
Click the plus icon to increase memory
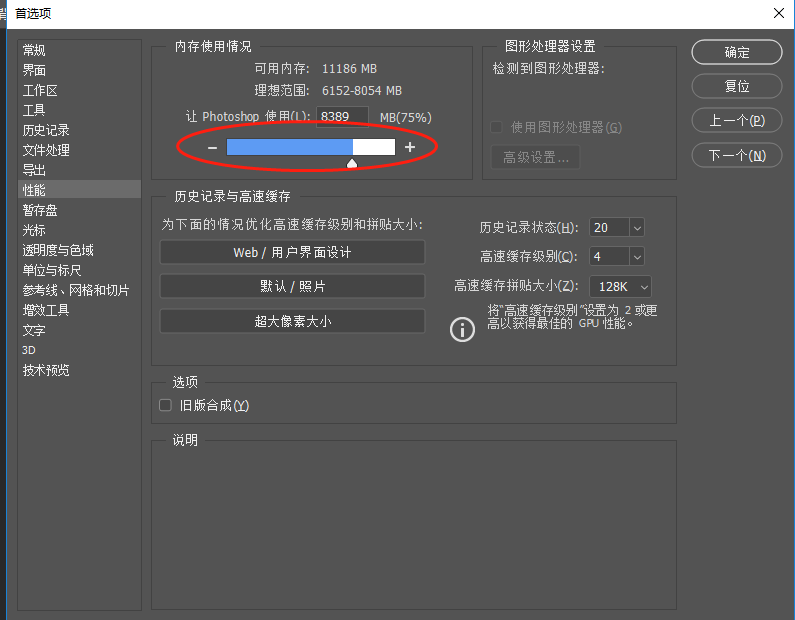pyautogui.click(x=410, y=147)
